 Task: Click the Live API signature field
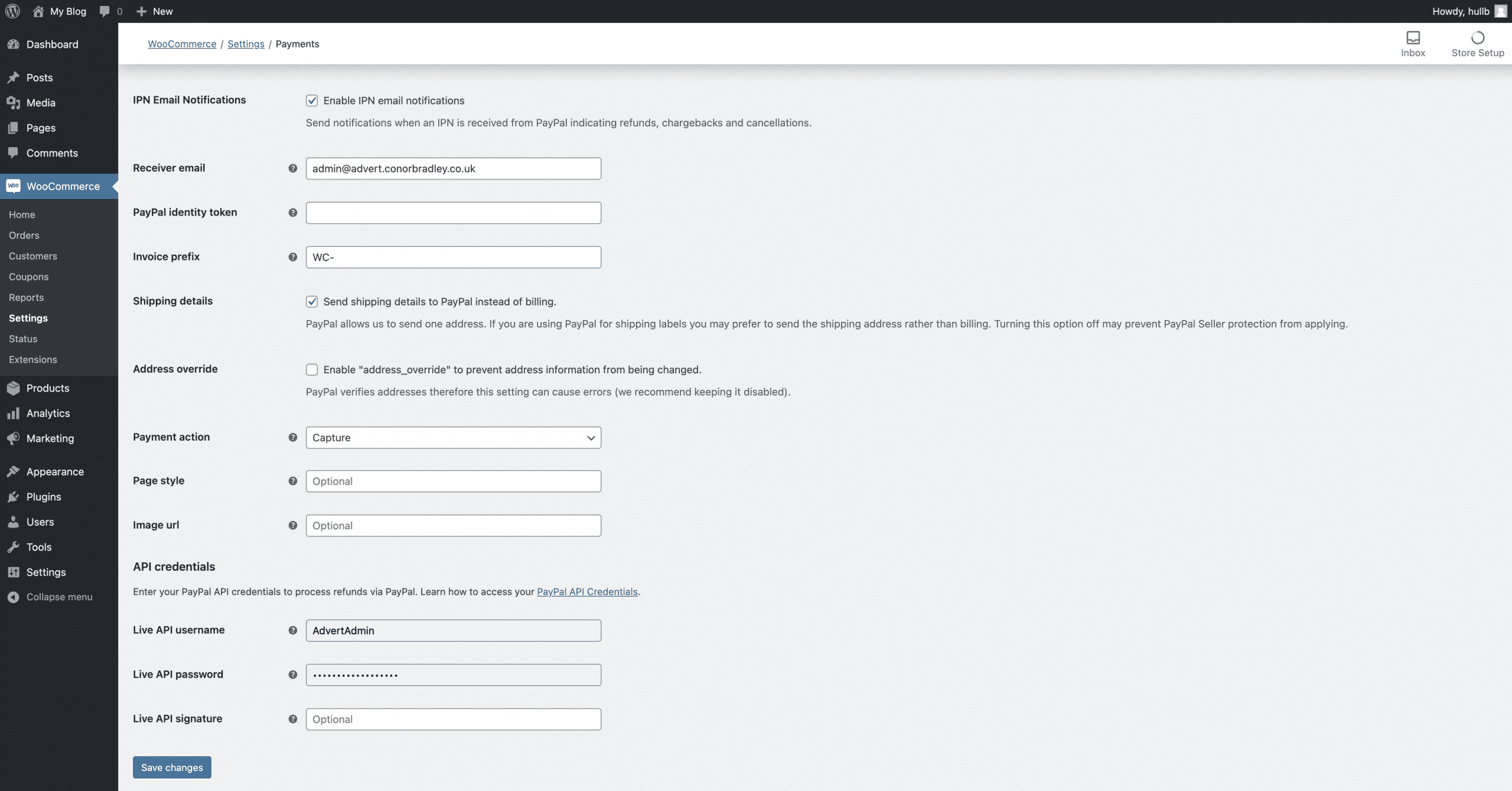click(x=453, y=719)
